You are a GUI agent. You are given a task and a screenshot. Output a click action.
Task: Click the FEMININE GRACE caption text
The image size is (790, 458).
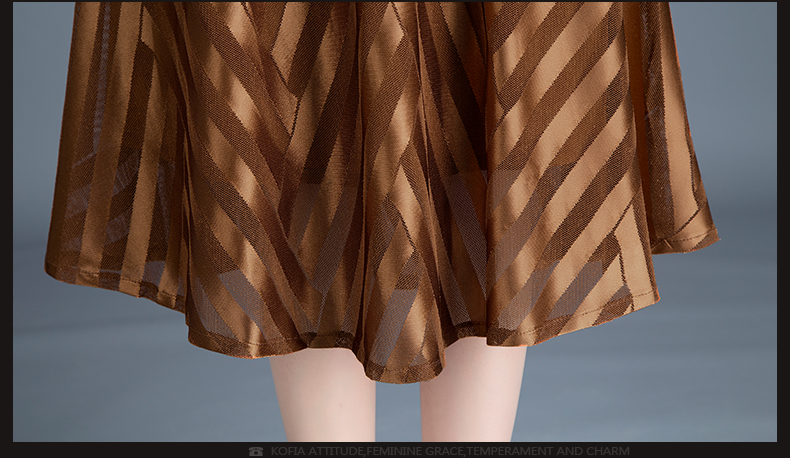[x=415, y=452]
